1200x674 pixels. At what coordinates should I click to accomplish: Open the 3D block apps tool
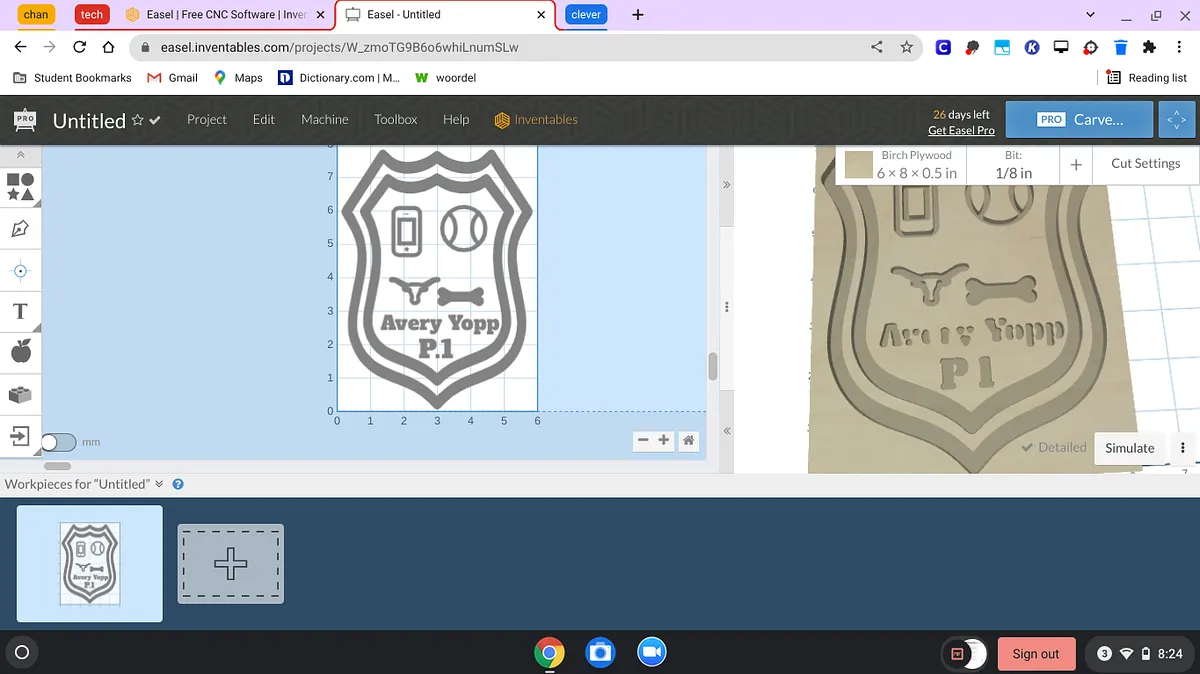pyautogui.click(x=20, y=395)
